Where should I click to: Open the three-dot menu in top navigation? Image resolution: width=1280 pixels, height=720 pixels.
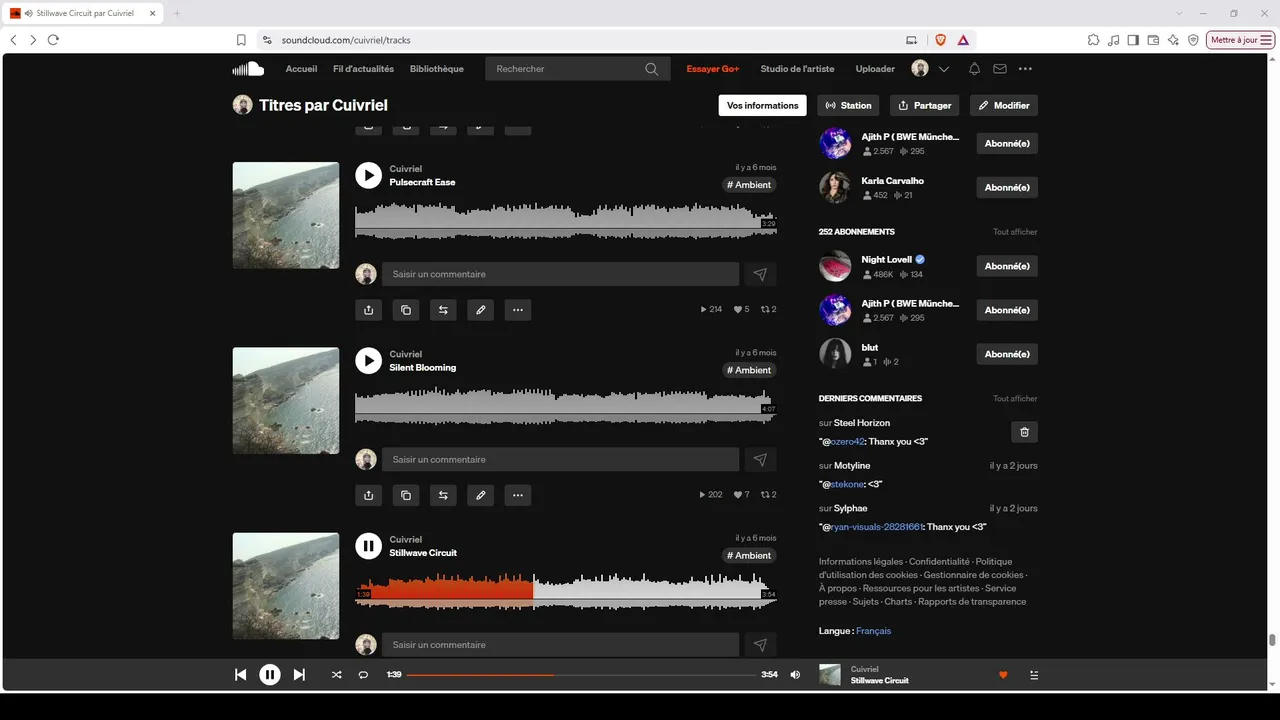tap(1025, 69)
